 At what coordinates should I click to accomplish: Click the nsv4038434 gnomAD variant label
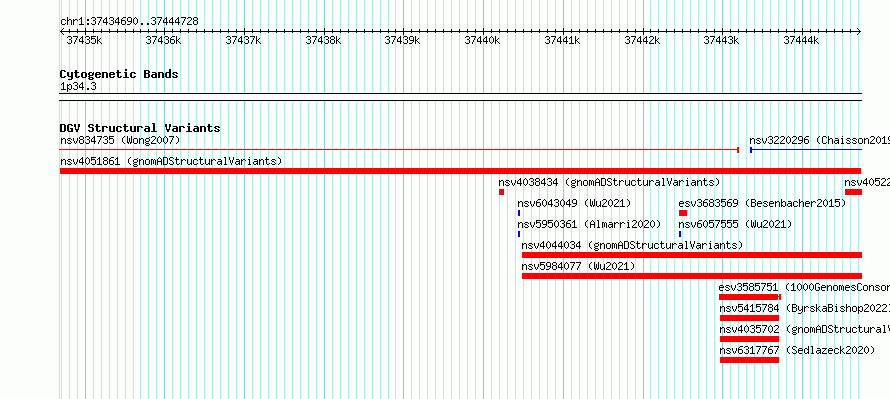(609, 182)
